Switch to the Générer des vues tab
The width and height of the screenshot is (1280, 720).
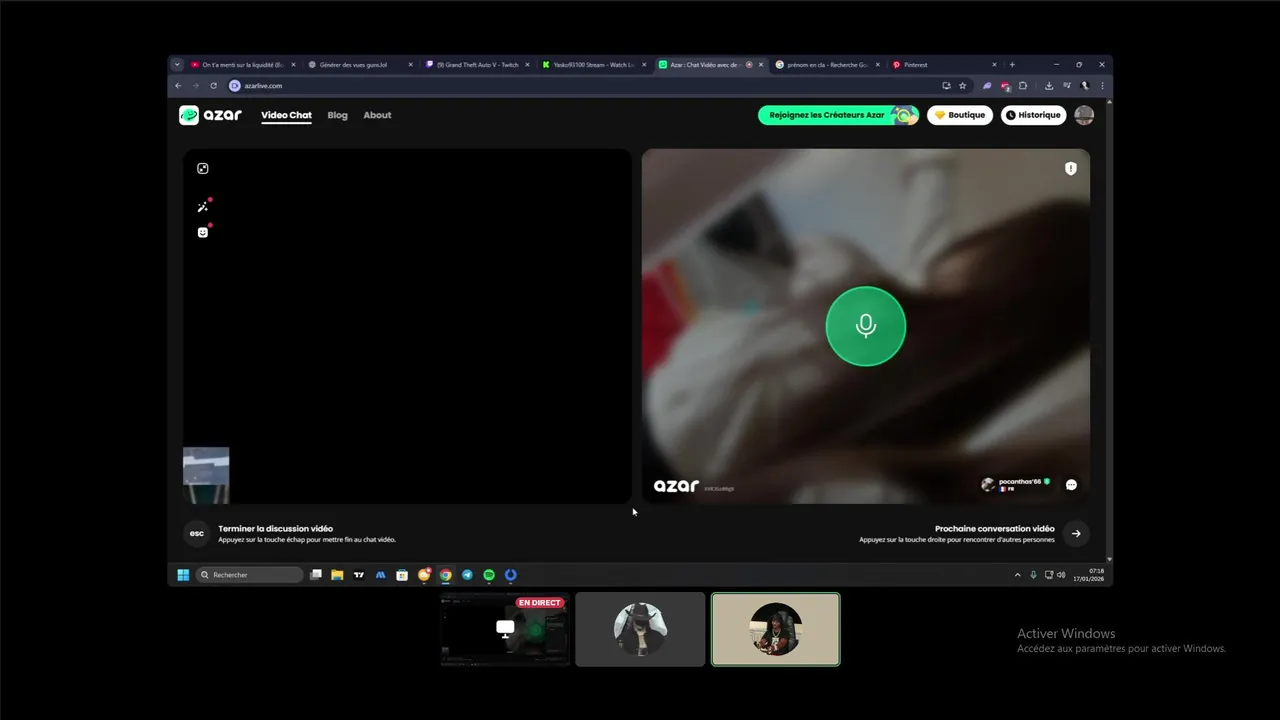360,65
